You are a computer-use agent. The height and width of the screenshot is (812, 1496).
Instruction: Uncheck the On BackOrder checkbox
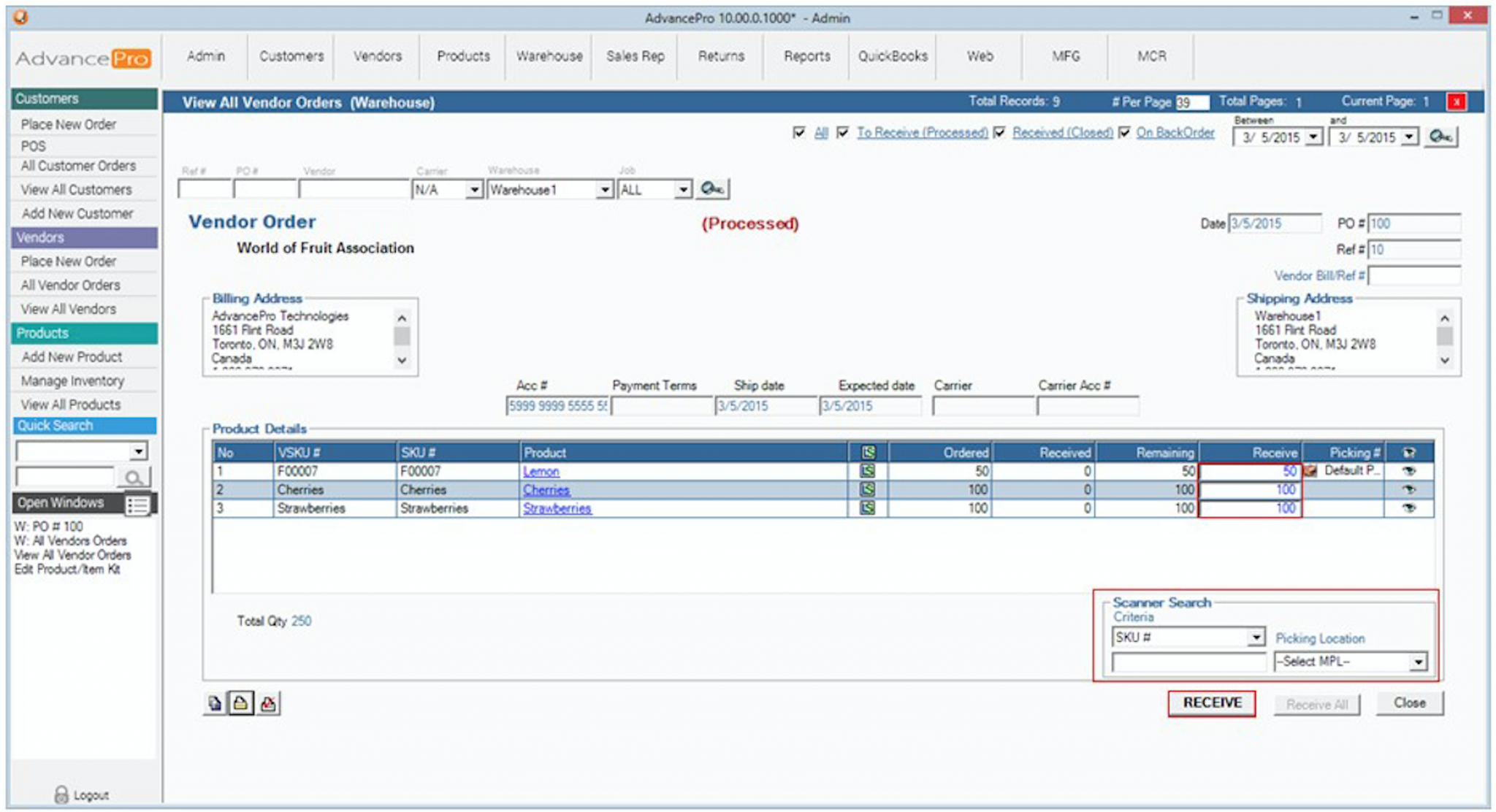click(1123, 133)
